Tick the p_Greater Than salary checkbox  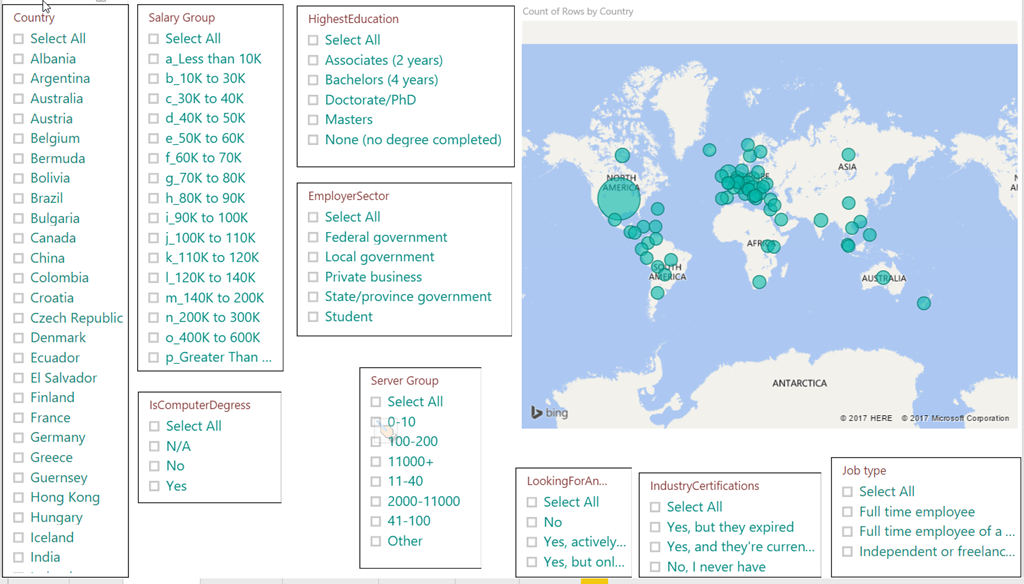[154, 357]
